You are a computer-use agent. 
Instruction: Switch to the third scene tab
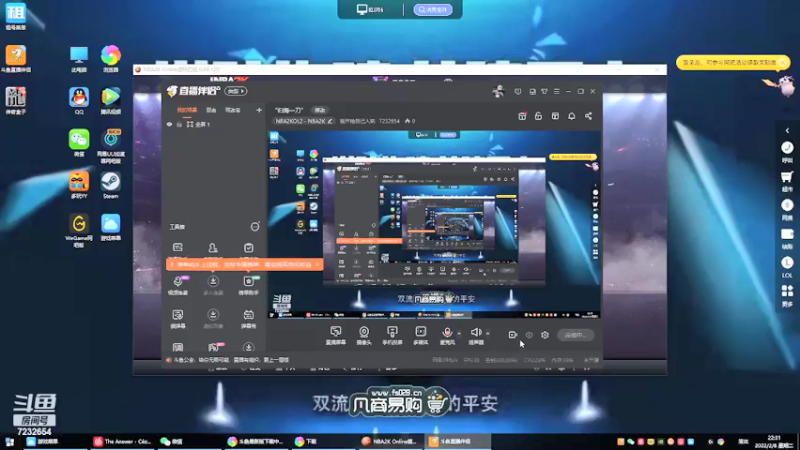[x=233, y=110]
